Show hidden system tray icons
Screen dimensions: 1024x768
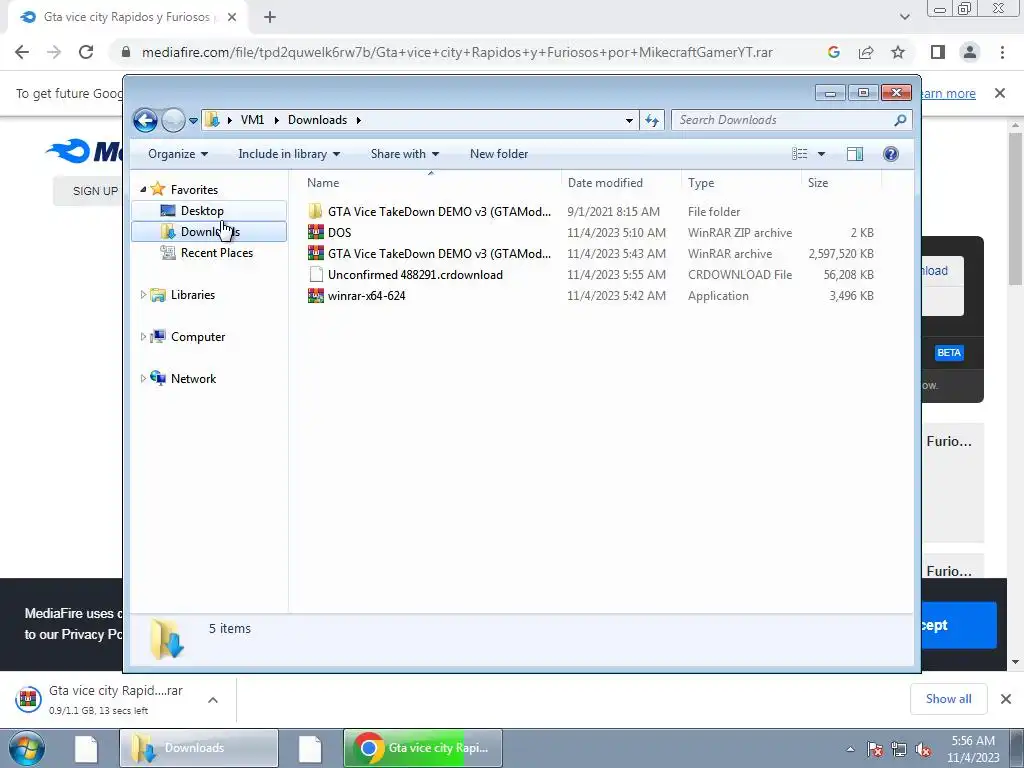coord(850,750)
